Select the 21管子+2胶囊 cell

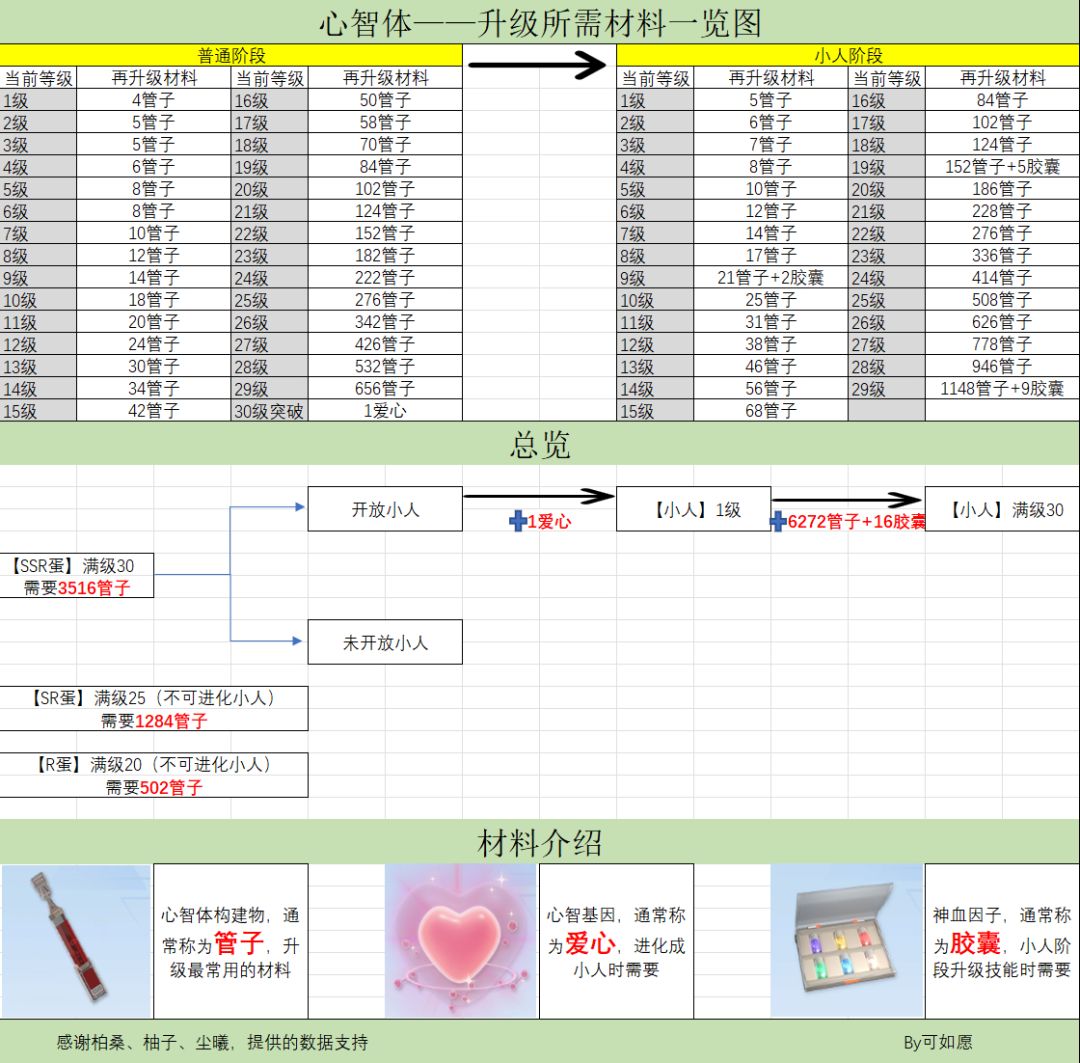click(x=771, y=278)
